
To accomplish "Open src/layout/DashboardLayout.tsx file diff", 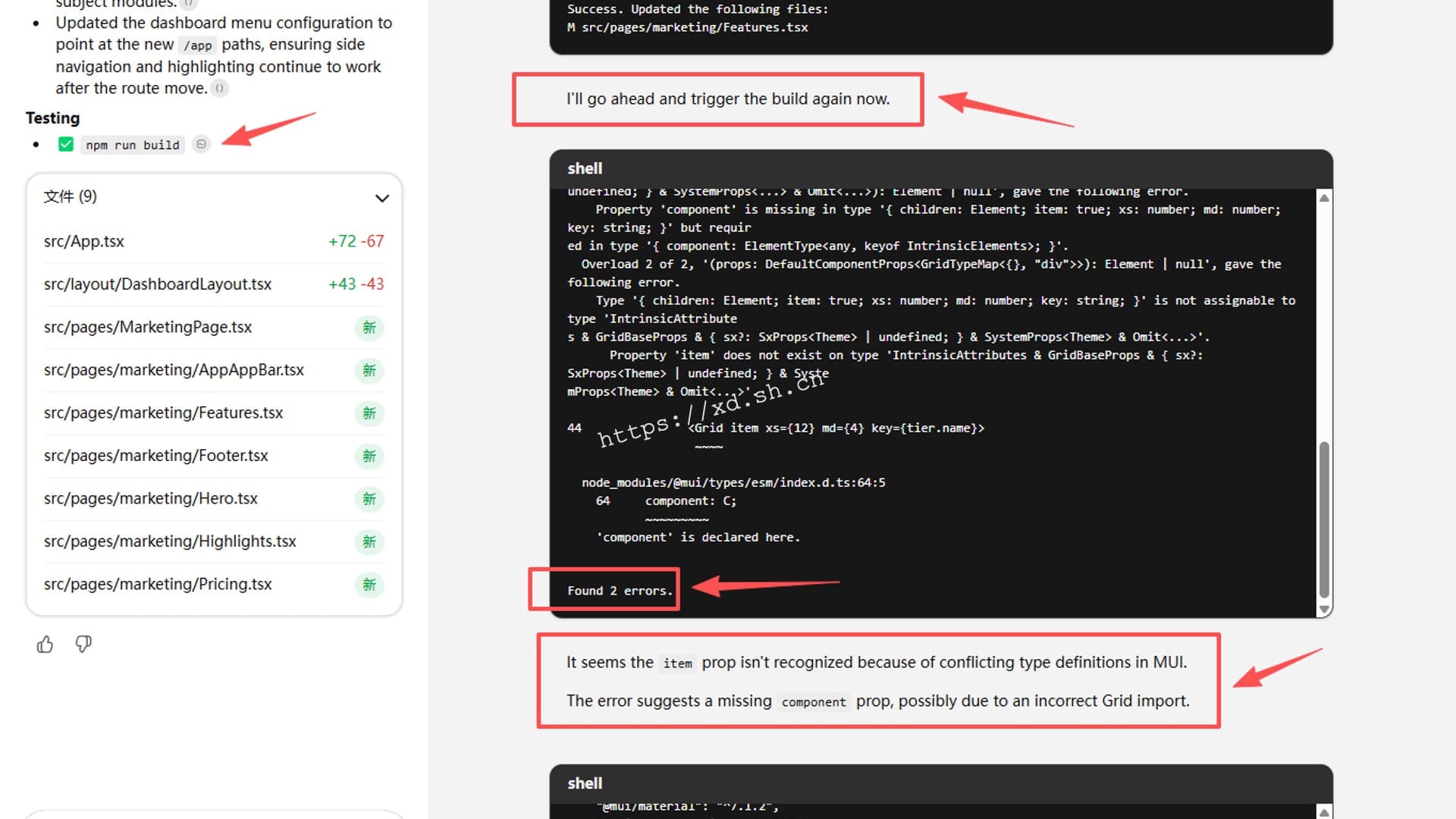I will pyautogui.click(x=158, y=284).
